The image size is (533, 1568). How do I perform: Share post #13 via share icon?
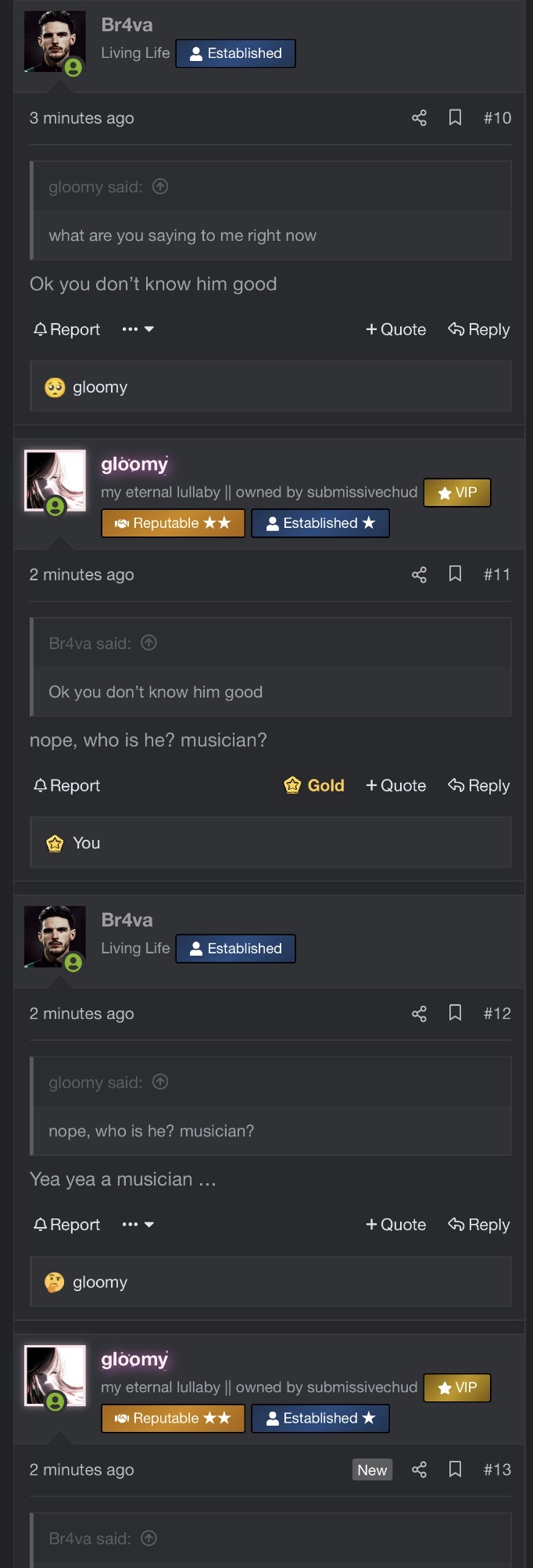click(419, 1469)
